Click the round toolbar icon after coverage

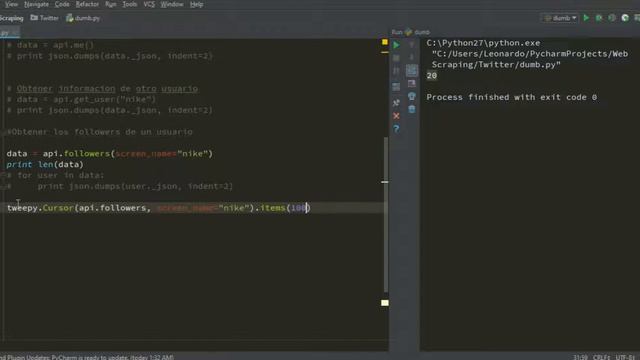625,18
